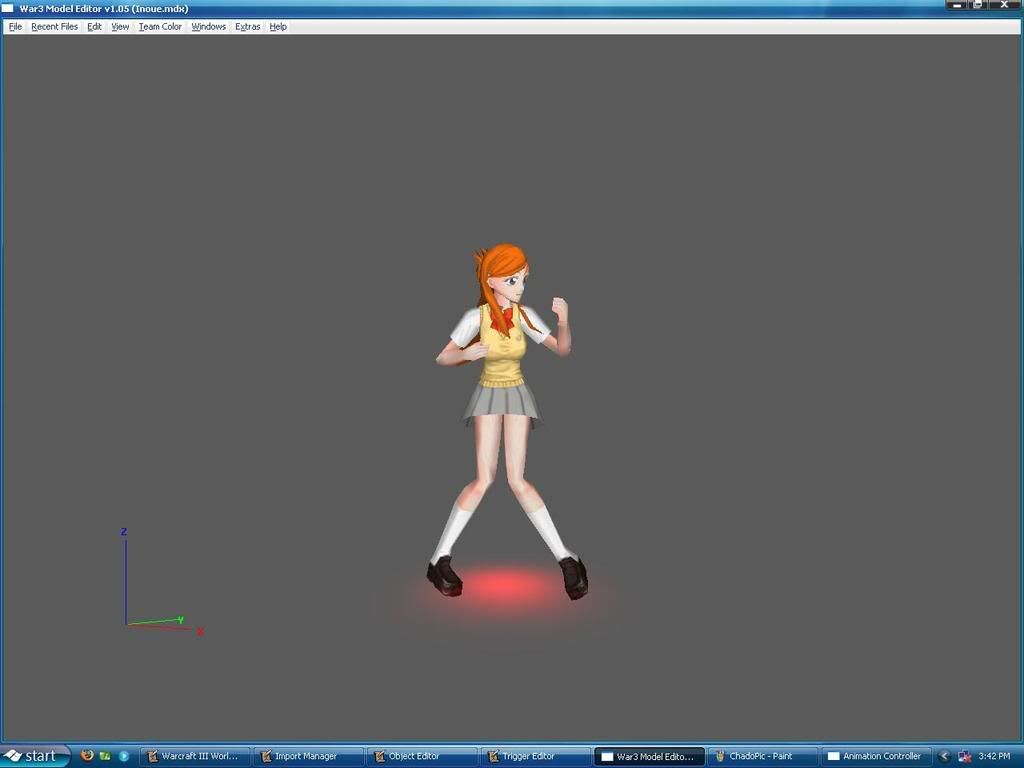Click the 3:42 PM system clock
Screen dimensions: 1024x768
(x=994, y=756)
